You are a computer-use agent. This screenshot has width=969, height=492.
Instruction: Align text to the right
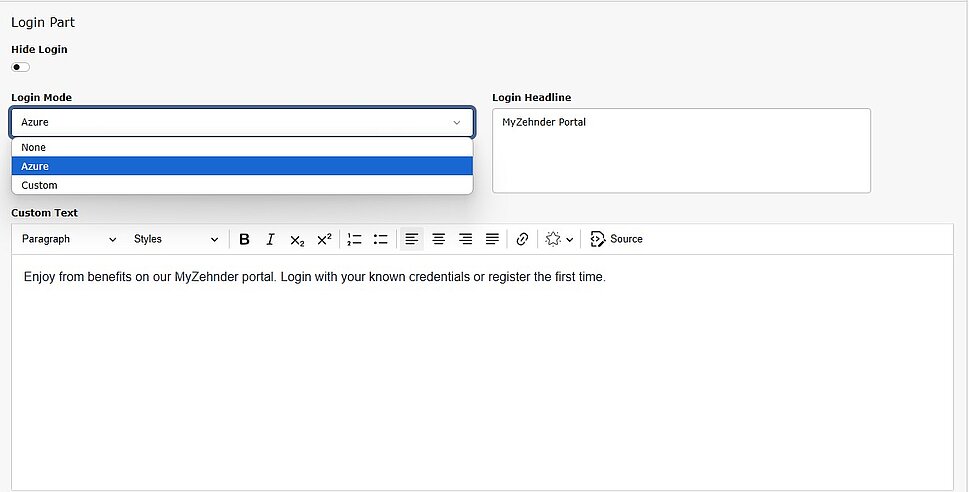[x=465, y=240]
